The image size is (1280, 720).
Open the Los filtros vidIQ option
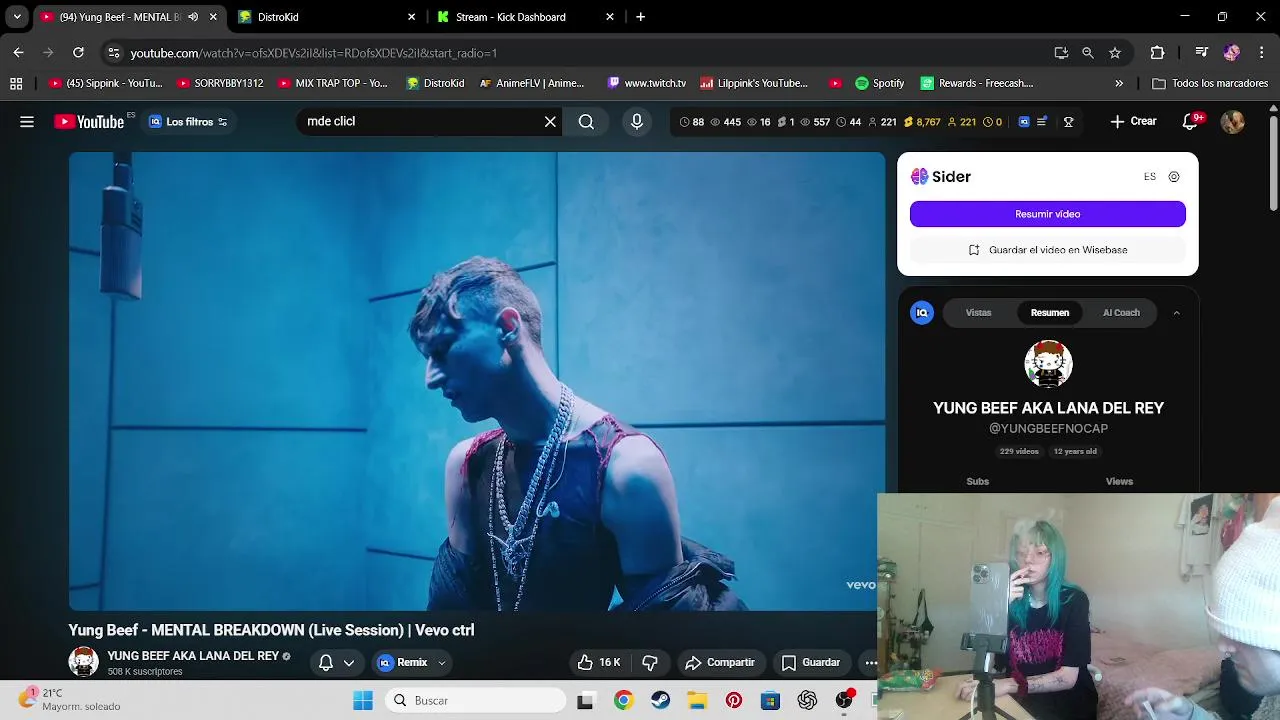[x=188, y=122]
